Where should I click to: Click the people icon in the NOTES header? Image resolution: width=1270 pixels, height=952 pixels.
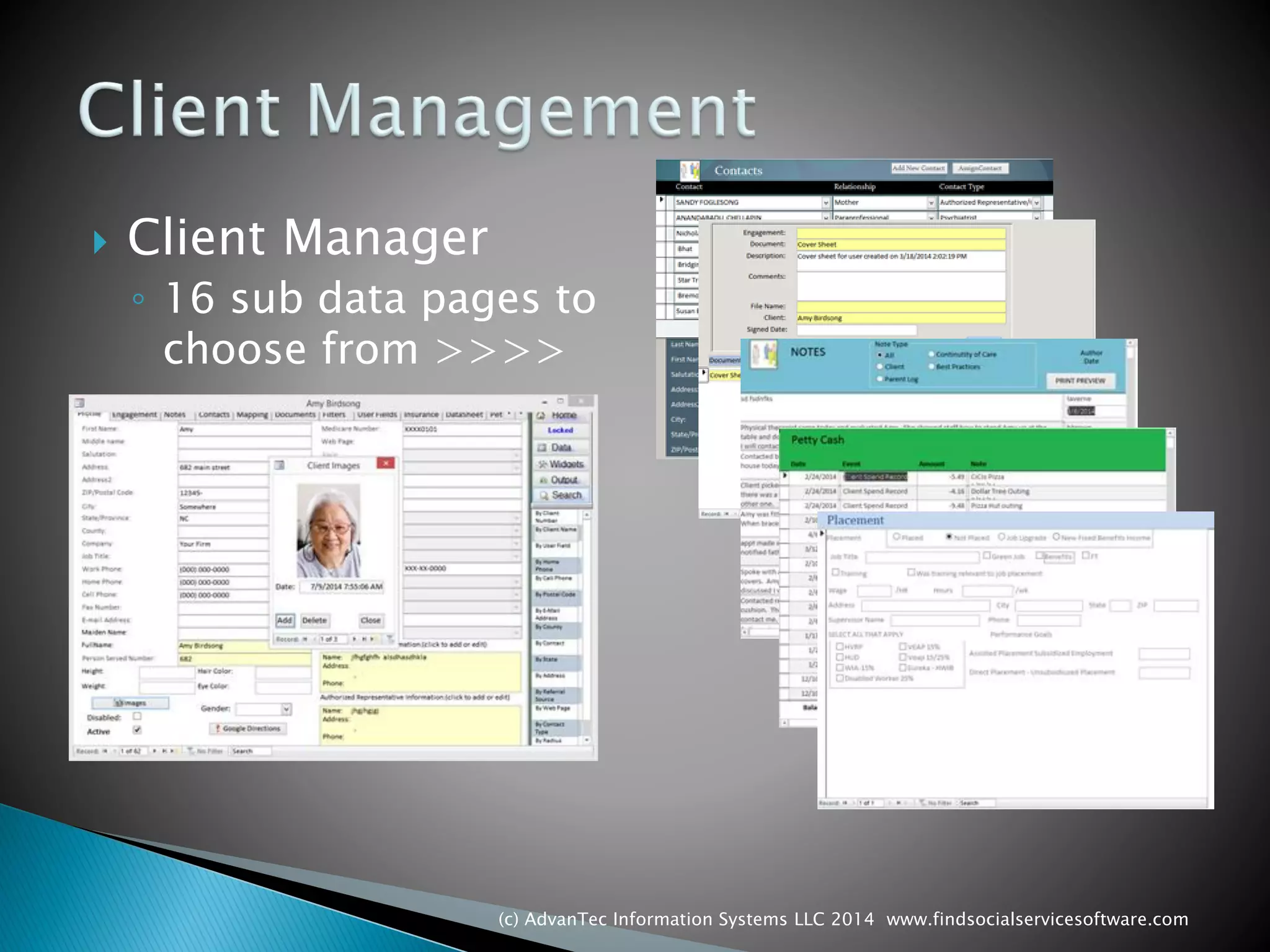764,355
